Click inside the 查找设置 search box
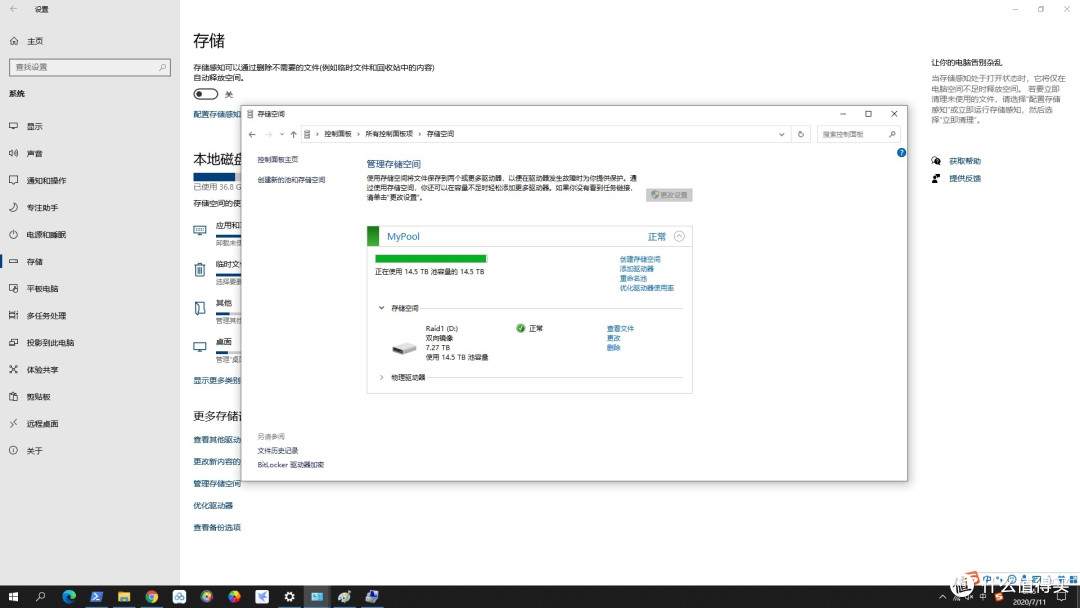This screenshot has width=1080, height=608. (x=90, y=67)
